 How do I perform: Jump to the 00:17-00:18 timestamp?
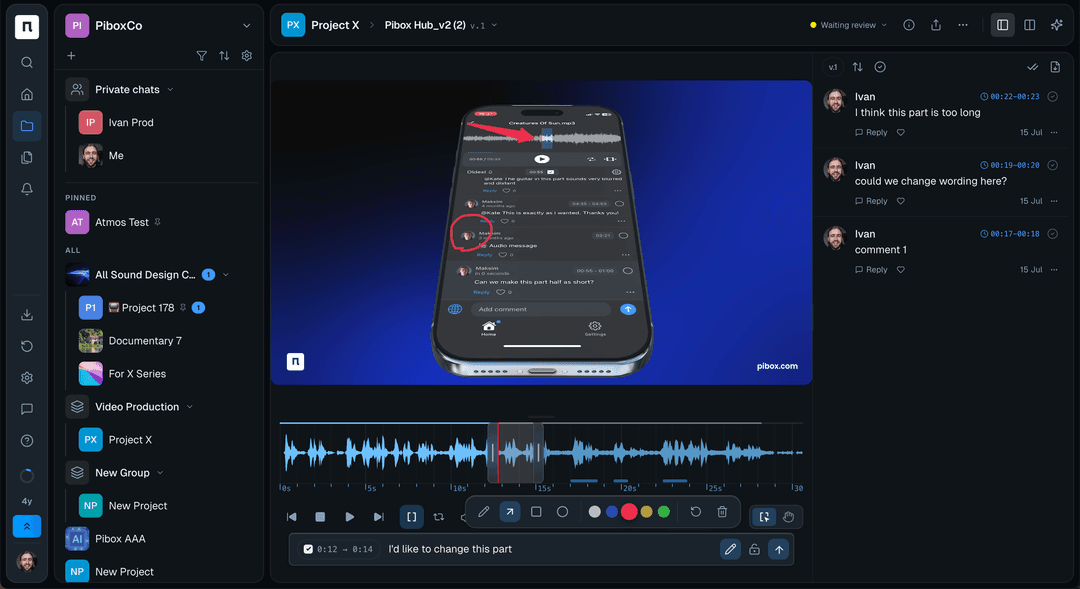[1010, 234]
